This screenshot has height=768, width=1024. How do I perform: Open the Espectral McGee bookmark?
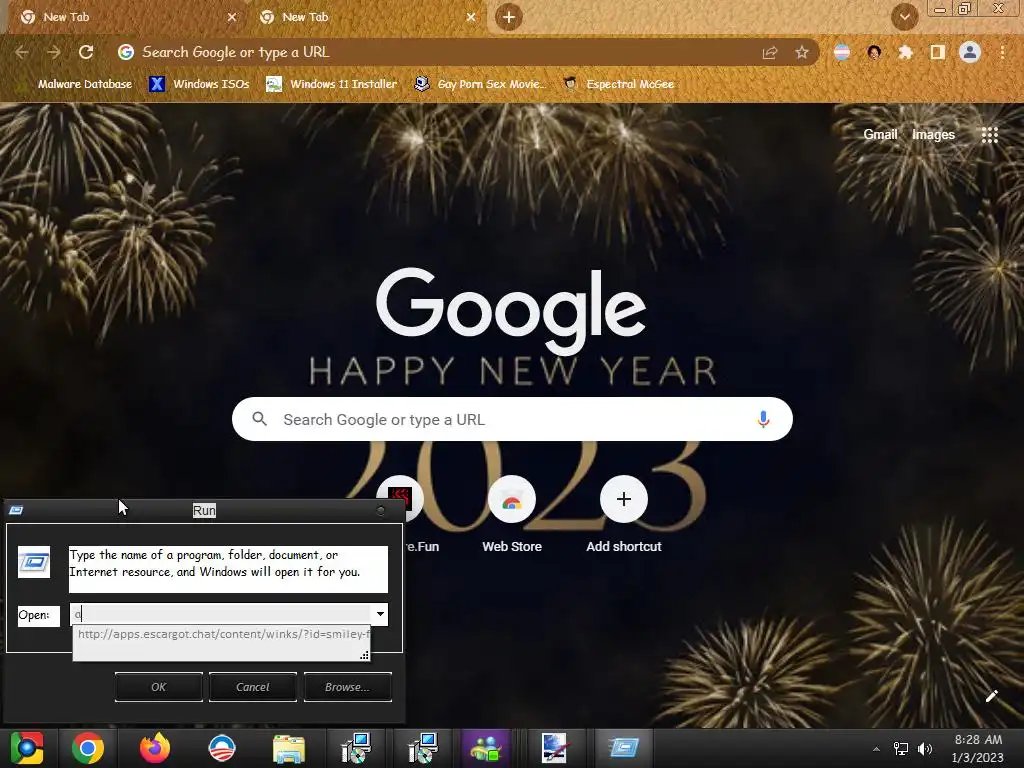pos(618,84)
